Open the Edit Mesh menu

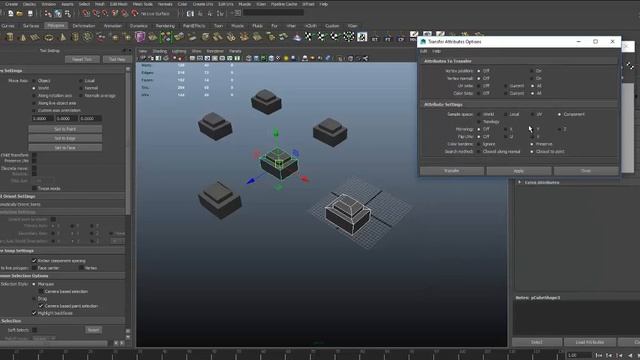(x=118, y=4)
